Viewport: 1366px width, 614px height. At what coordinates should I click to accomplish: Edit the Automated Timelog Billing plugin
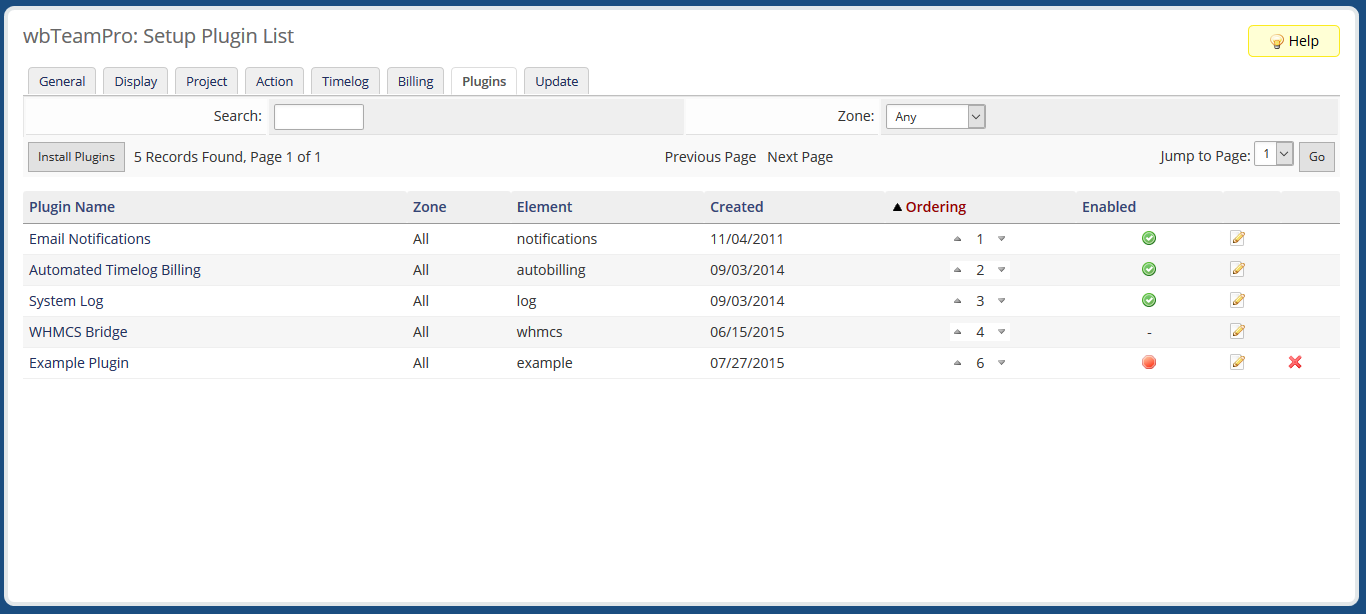(x=1238, y=269)
